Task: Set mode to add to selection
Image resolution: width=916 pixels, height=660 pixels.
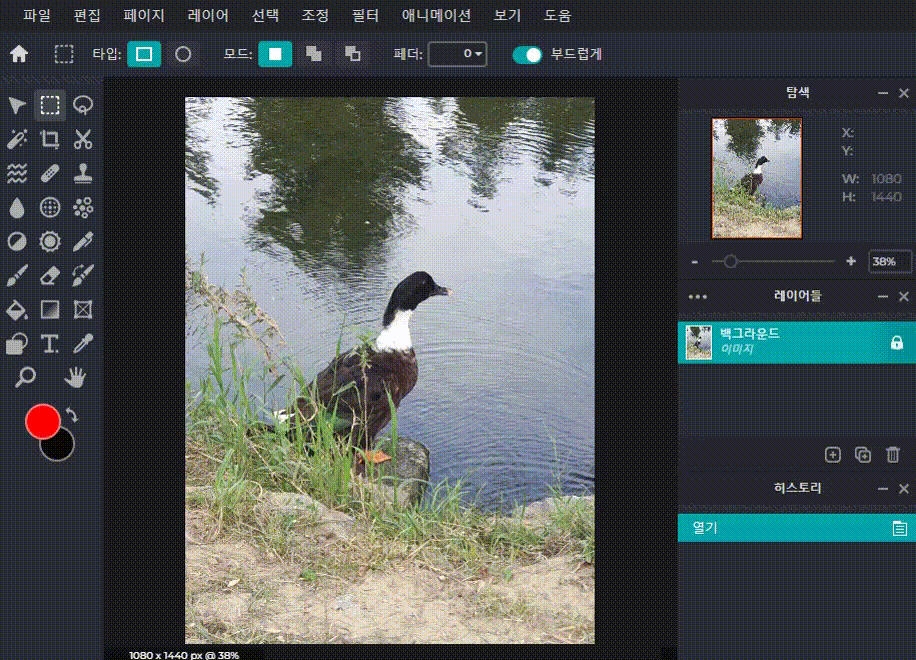Action: [314, 54]
